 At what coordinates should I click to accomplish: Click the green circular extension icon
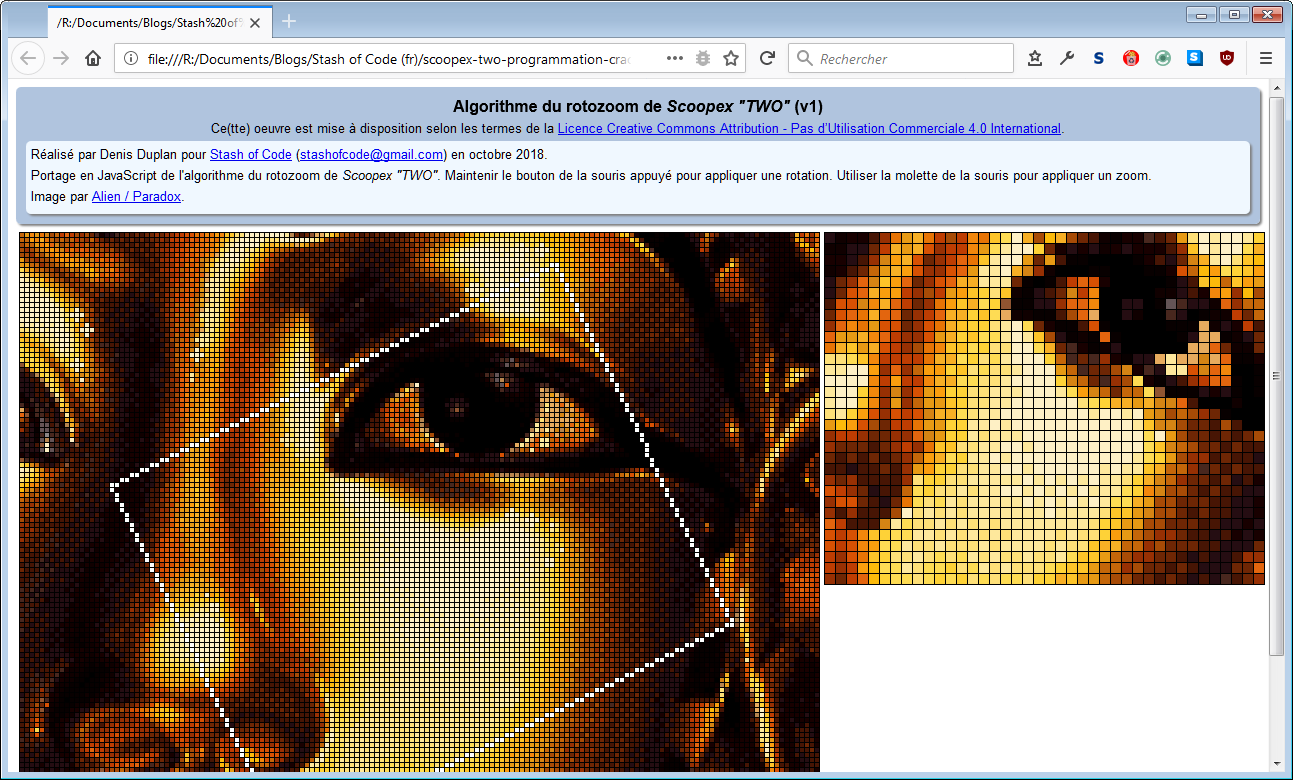(x=1163, y=58)
